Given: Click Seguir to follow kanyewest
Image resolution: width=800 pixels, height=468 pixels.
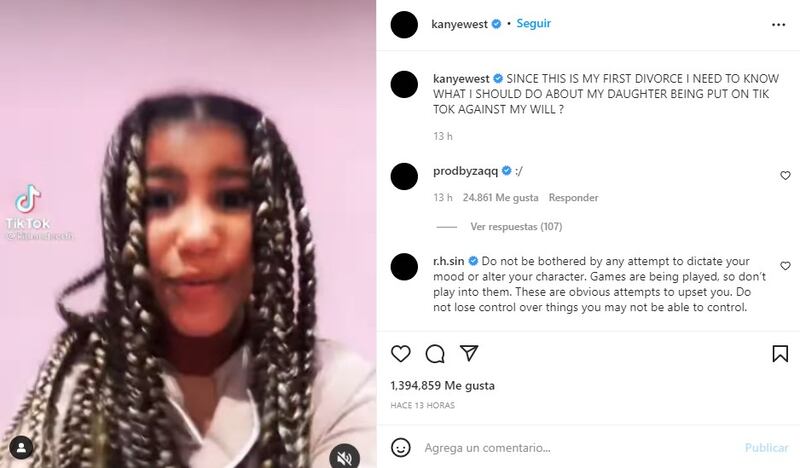Looking at the screenshot, I should pos(533,24).
